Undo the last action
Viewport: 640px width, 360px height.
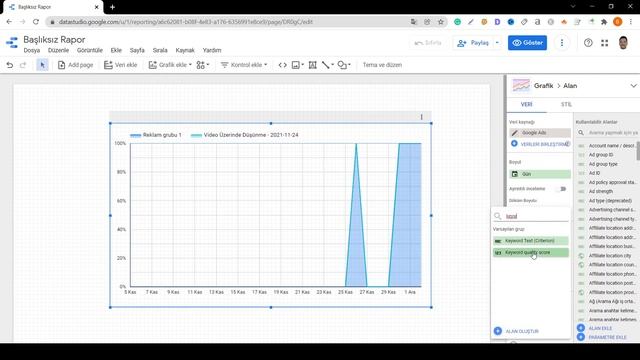tap(10, 65)
